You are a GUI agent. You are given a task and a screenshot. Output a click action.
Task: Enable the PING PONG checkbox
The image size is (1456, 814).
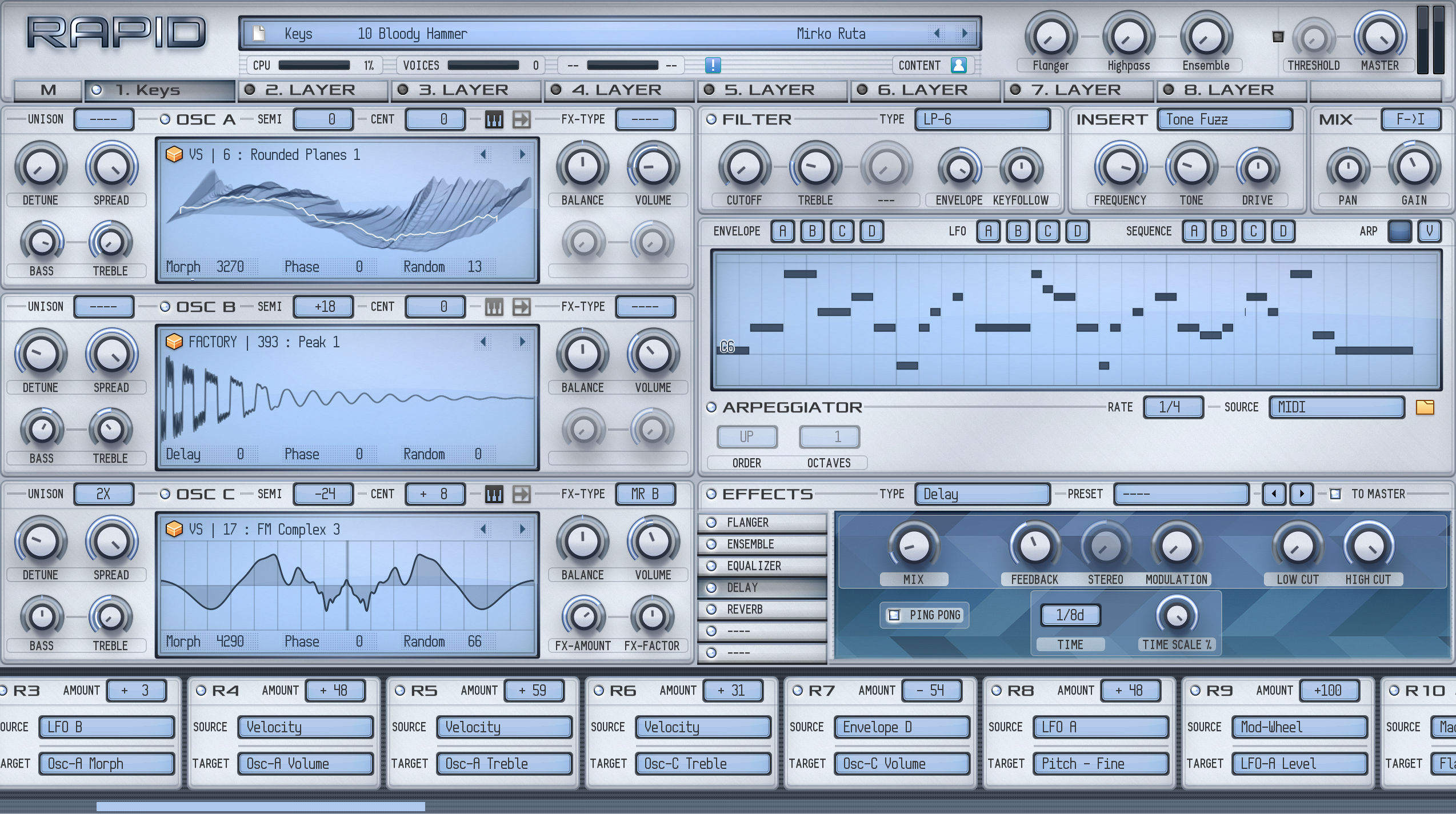[894, 615]
